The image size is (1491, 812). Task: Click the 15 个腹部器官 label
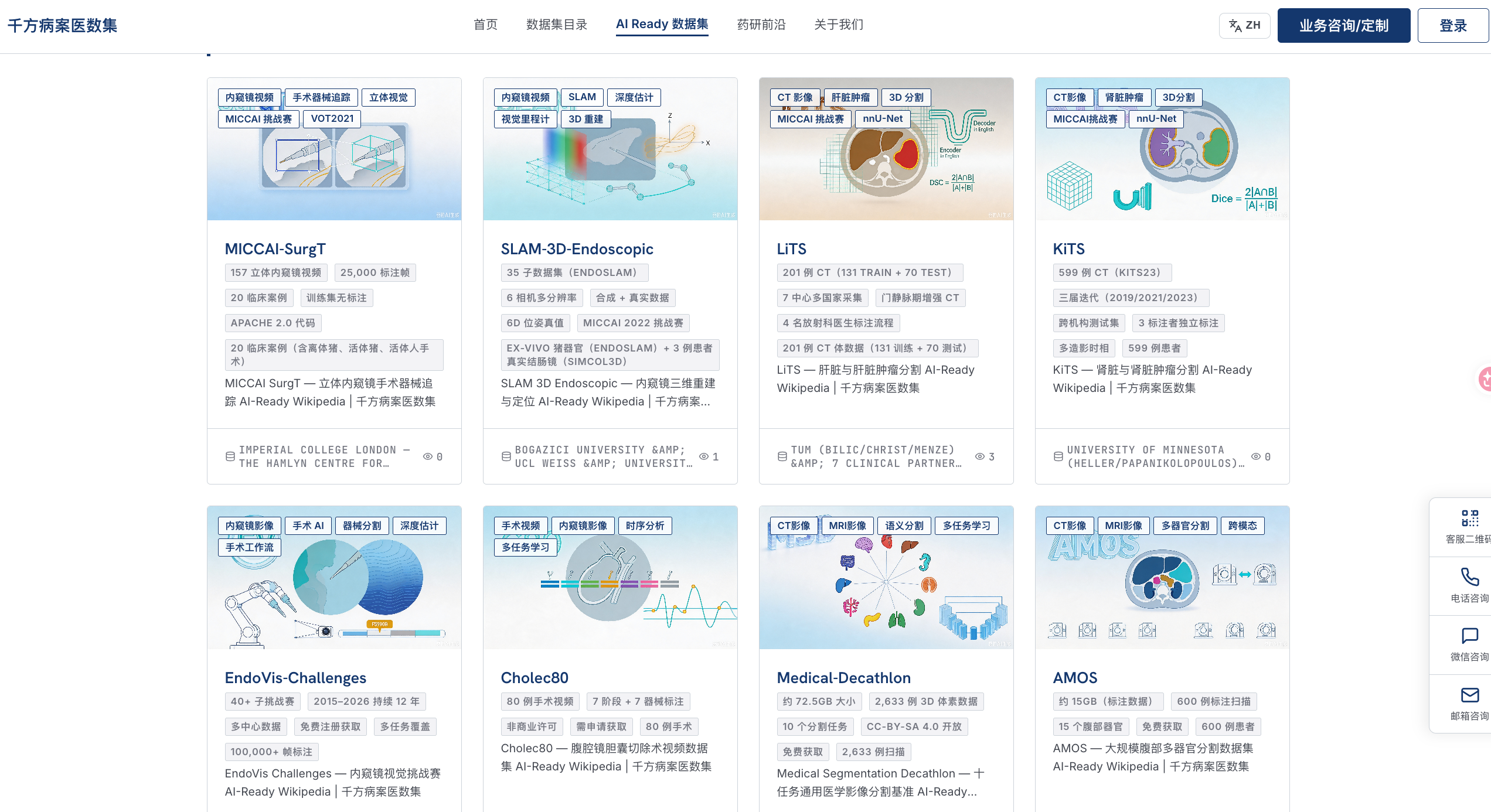(x=1091, y=726)
